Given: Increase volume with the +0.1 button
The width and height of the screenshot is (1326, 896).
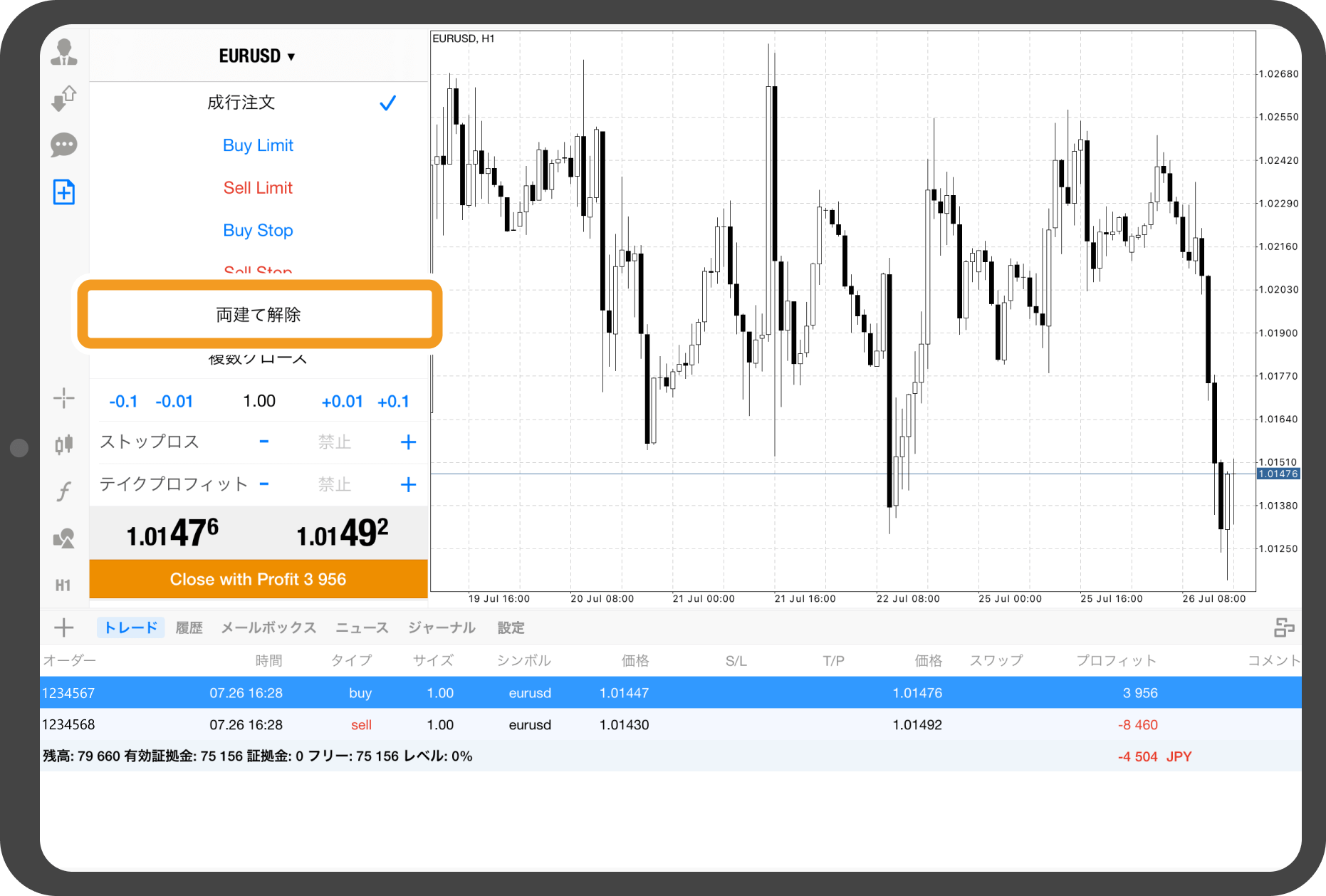Looking at the screenshot, I should tap(393, 402).
